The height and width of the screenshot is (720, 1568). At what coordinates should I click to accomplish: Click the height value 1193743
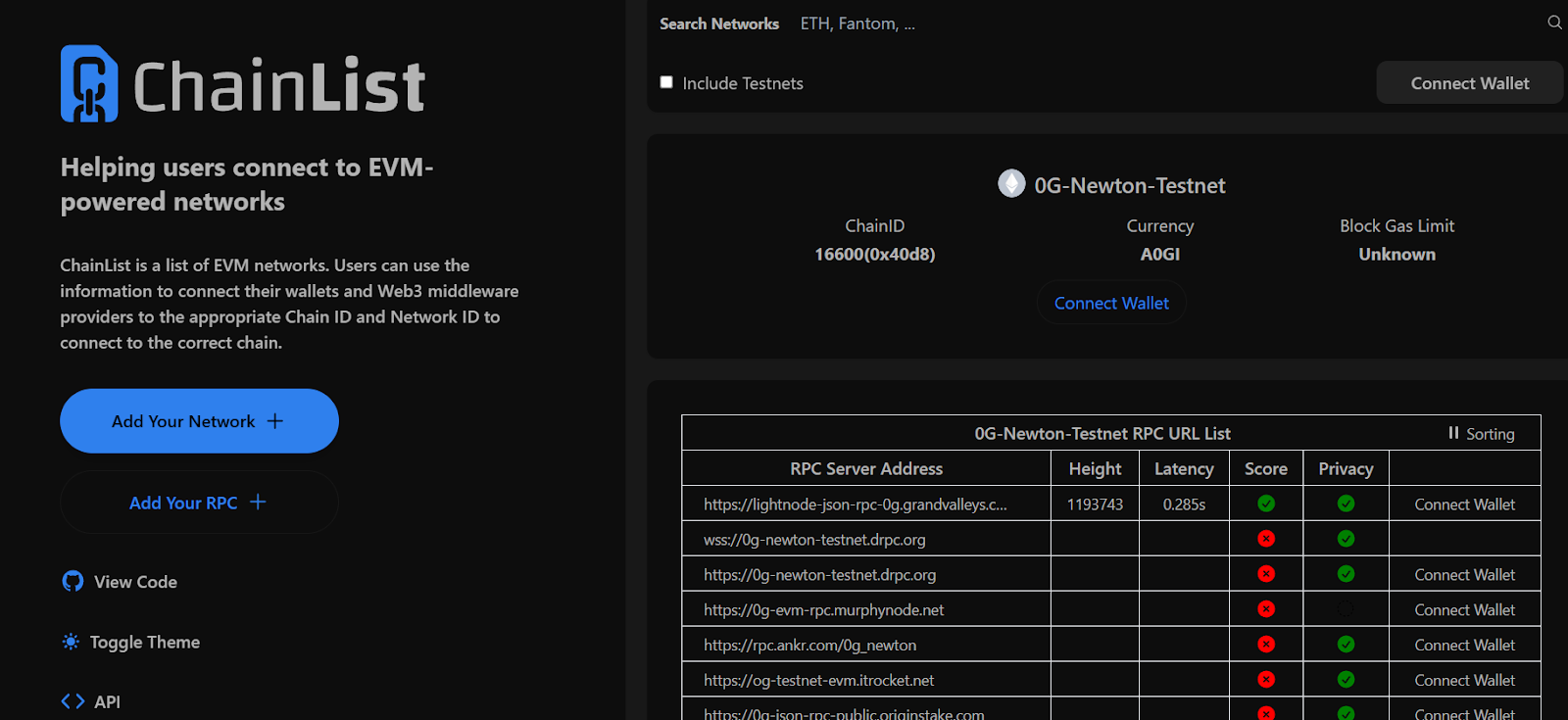1095,504
